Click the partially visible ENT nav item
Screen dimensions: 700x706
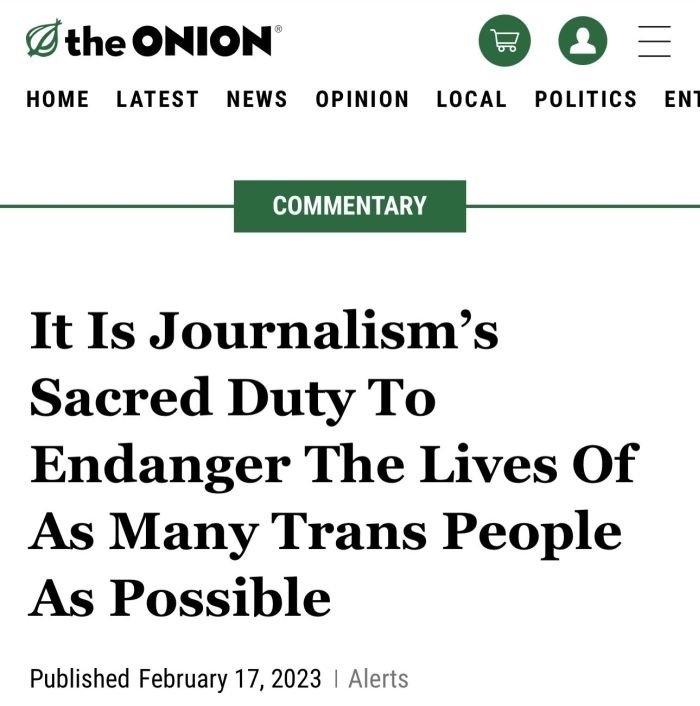click(682, 100)
